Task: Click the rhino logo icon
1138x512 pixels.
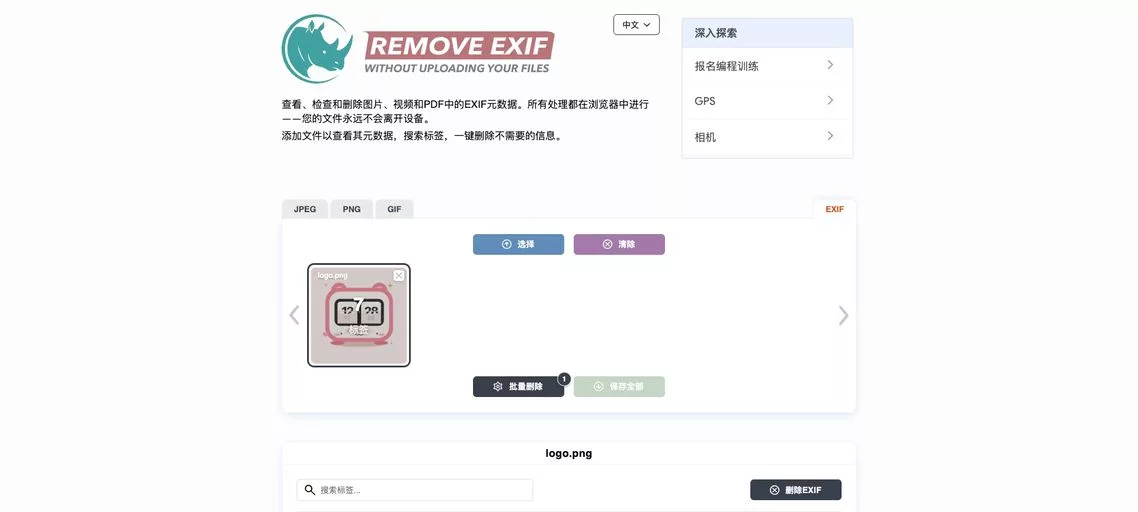Action: [x=317, y=49]
